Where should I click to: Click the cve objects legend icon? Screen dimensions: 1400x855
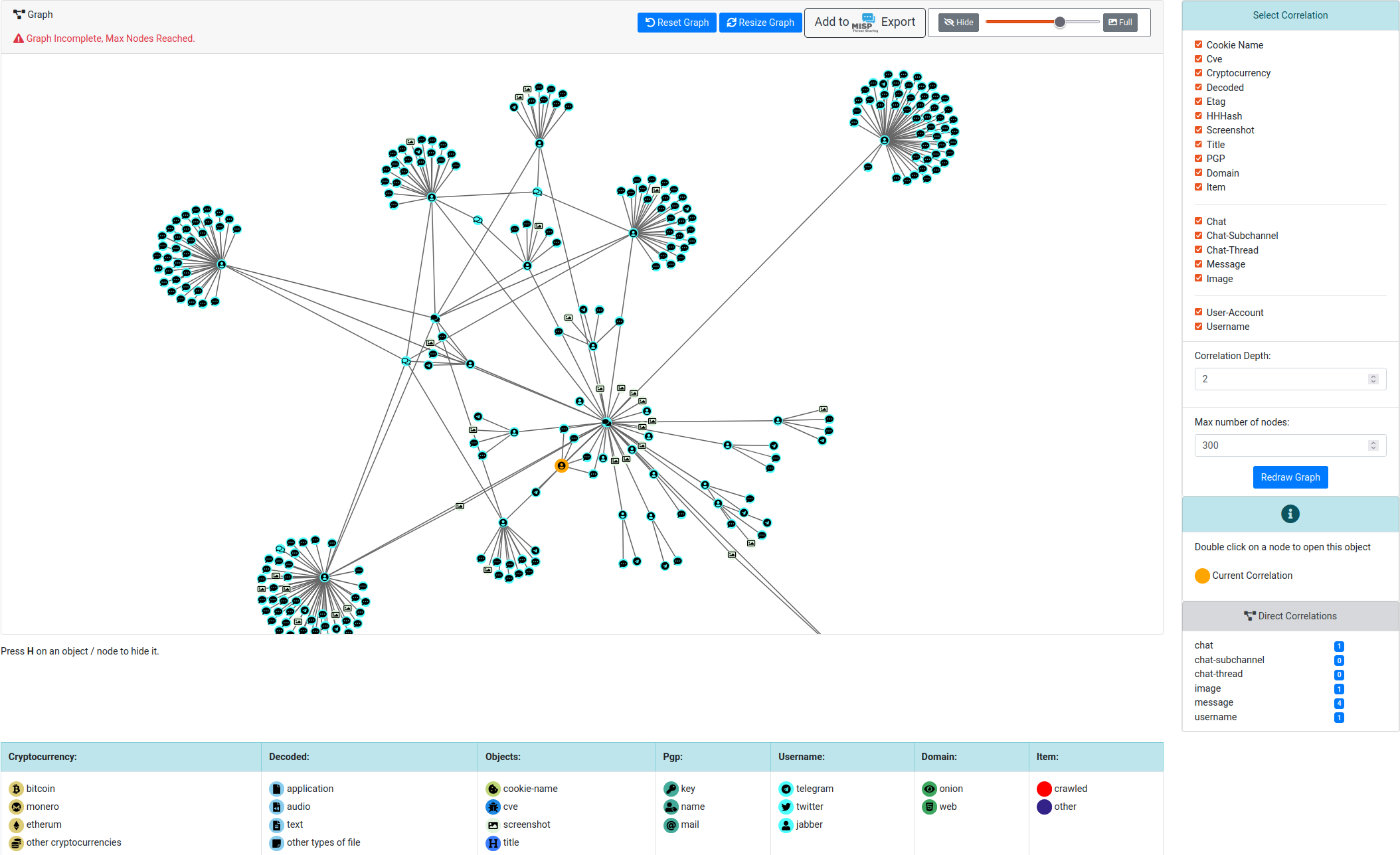[493, 807]
